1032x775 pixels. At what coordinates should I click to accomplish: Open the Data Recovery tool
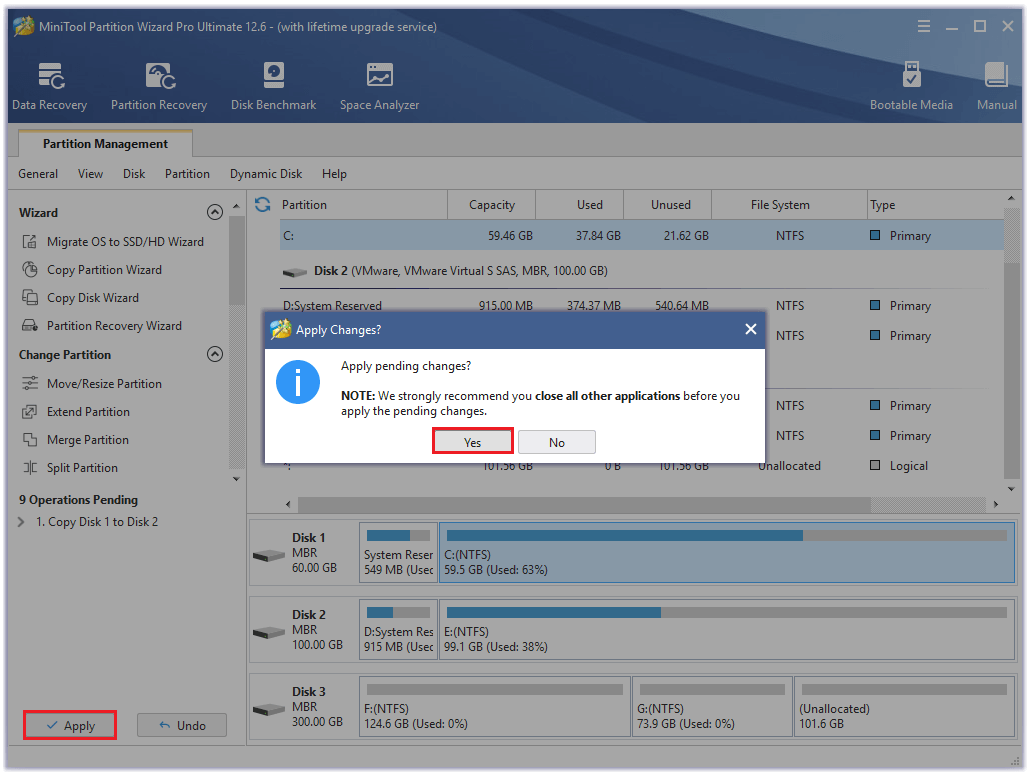[x=49, y=86]
